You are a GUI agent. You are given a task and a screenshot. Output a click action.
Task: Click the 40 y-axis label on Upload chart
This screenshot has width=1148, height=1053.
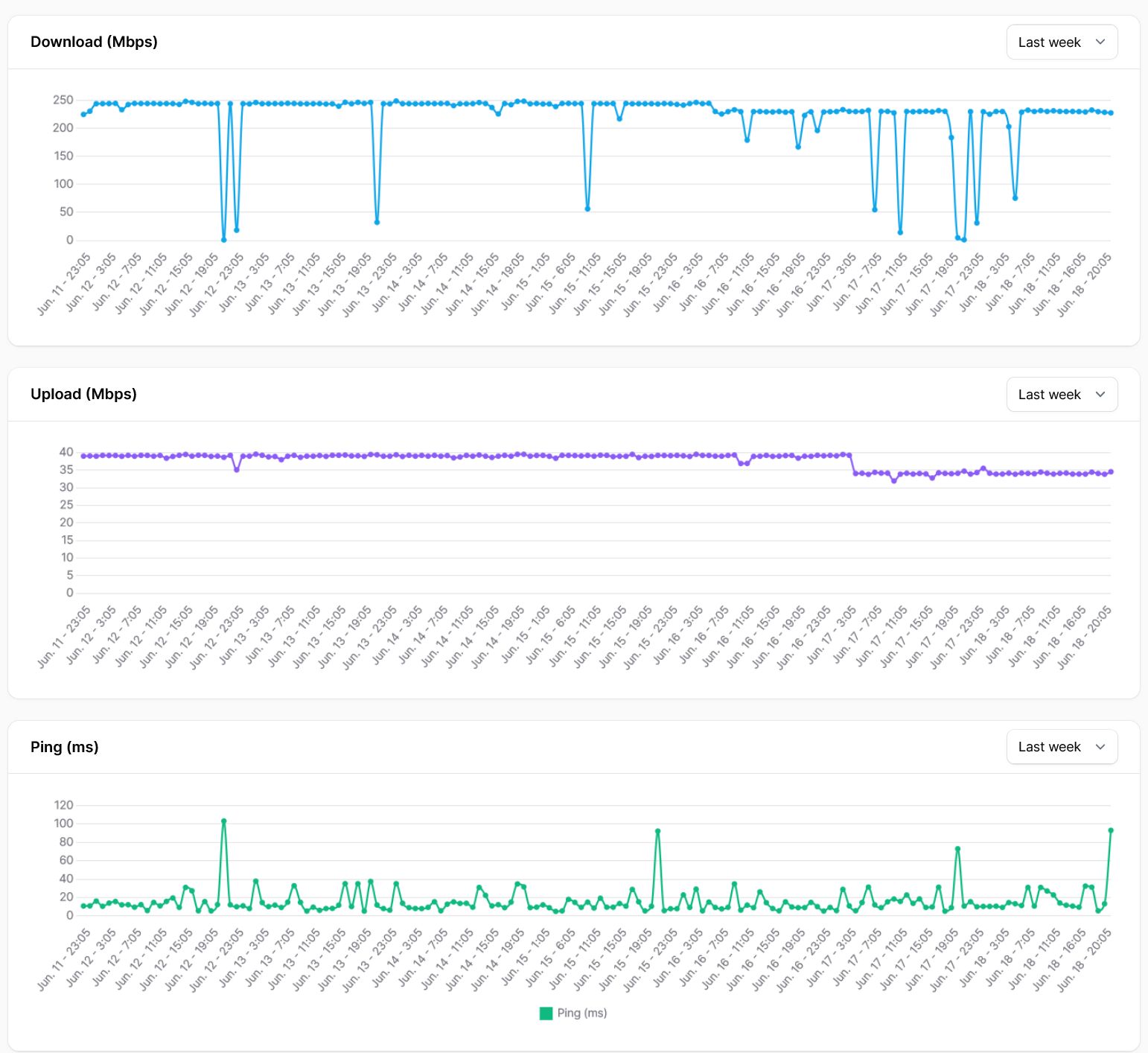point(66,452)
